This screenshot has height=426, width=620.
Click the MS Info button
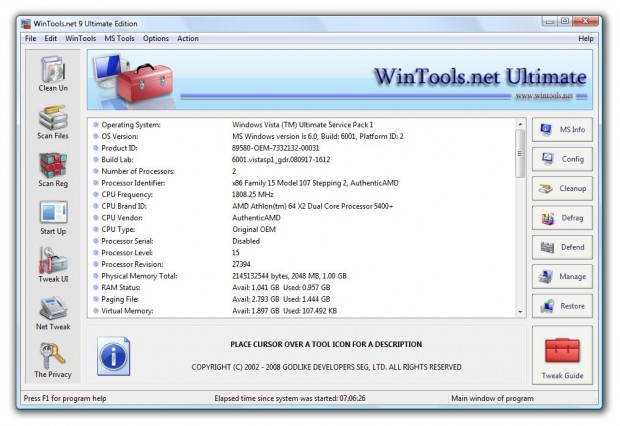pyautogui.click(x=562, y=129)
